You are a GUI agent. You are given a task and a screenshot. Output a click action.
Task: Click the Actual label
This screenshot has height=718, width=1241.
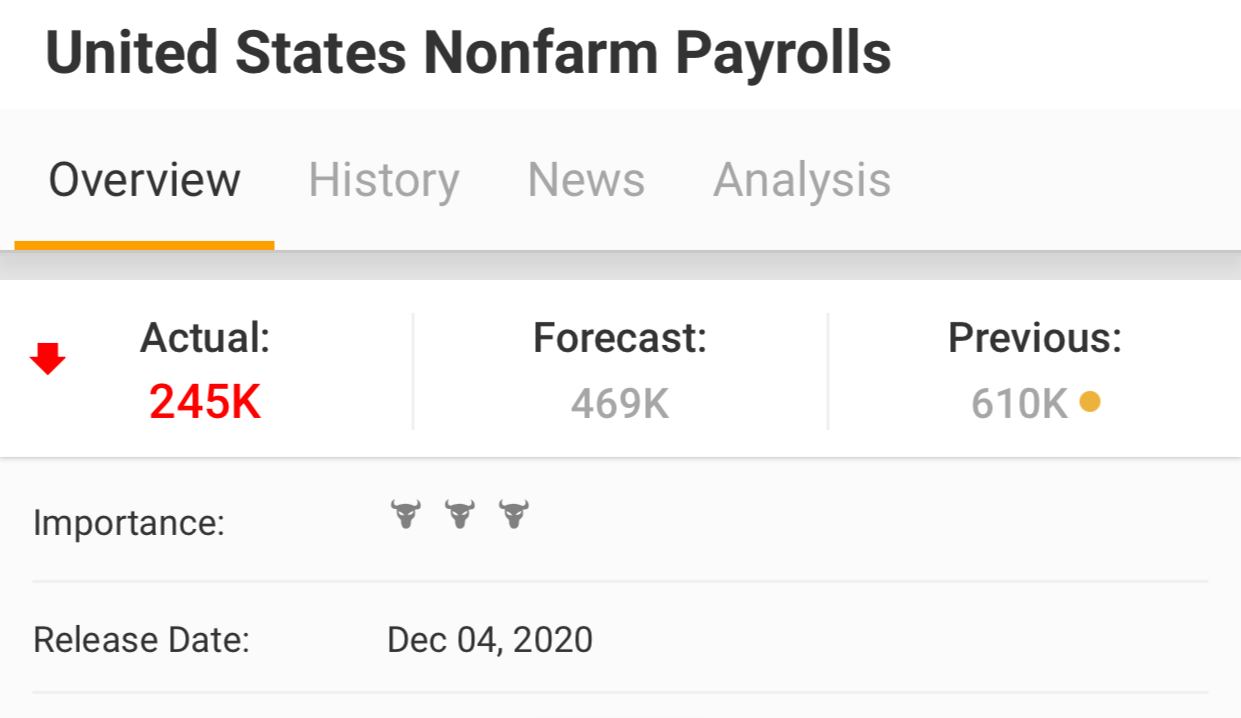tap(205, 338)
